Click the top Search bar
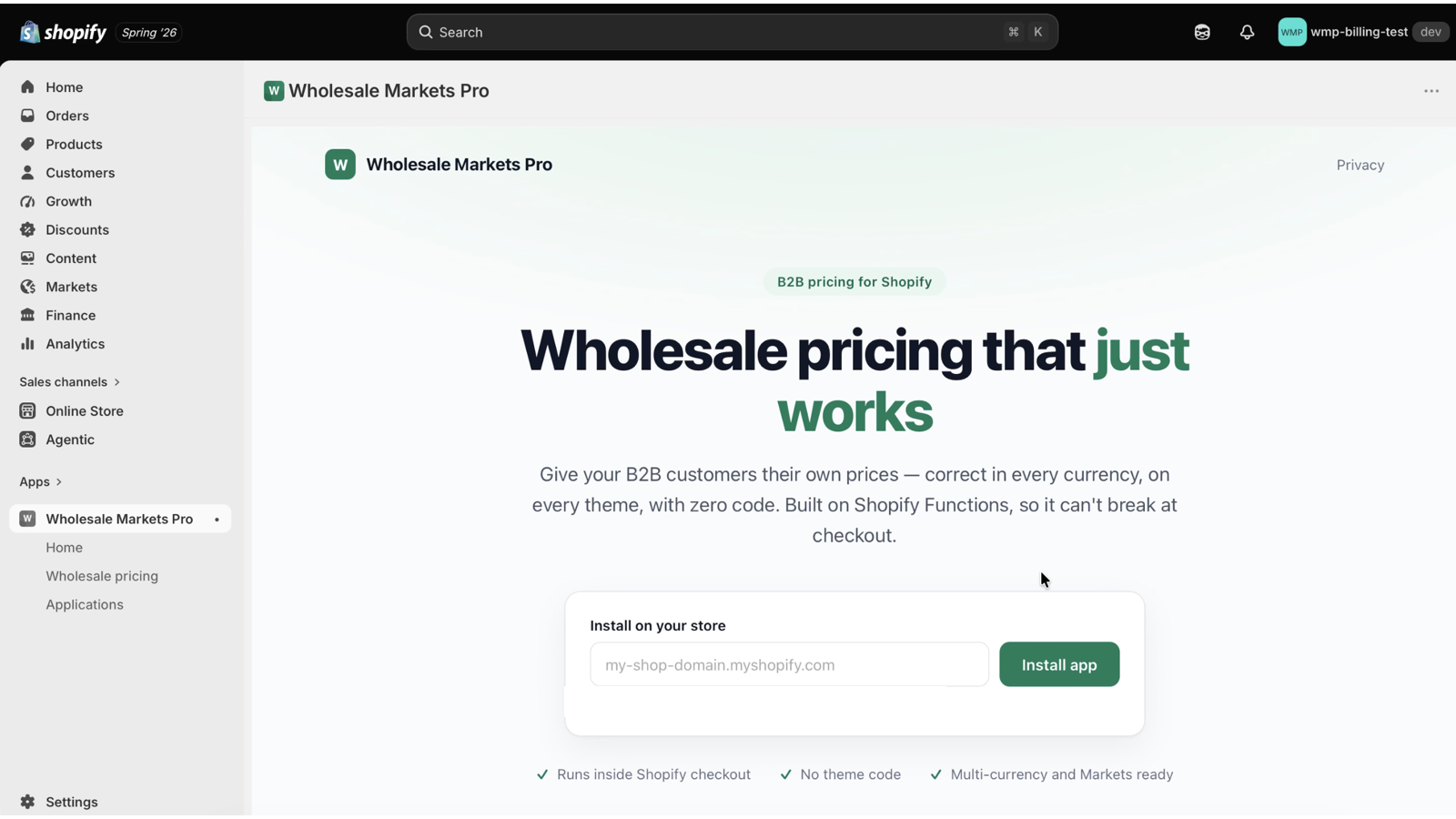 click(733, 32)
